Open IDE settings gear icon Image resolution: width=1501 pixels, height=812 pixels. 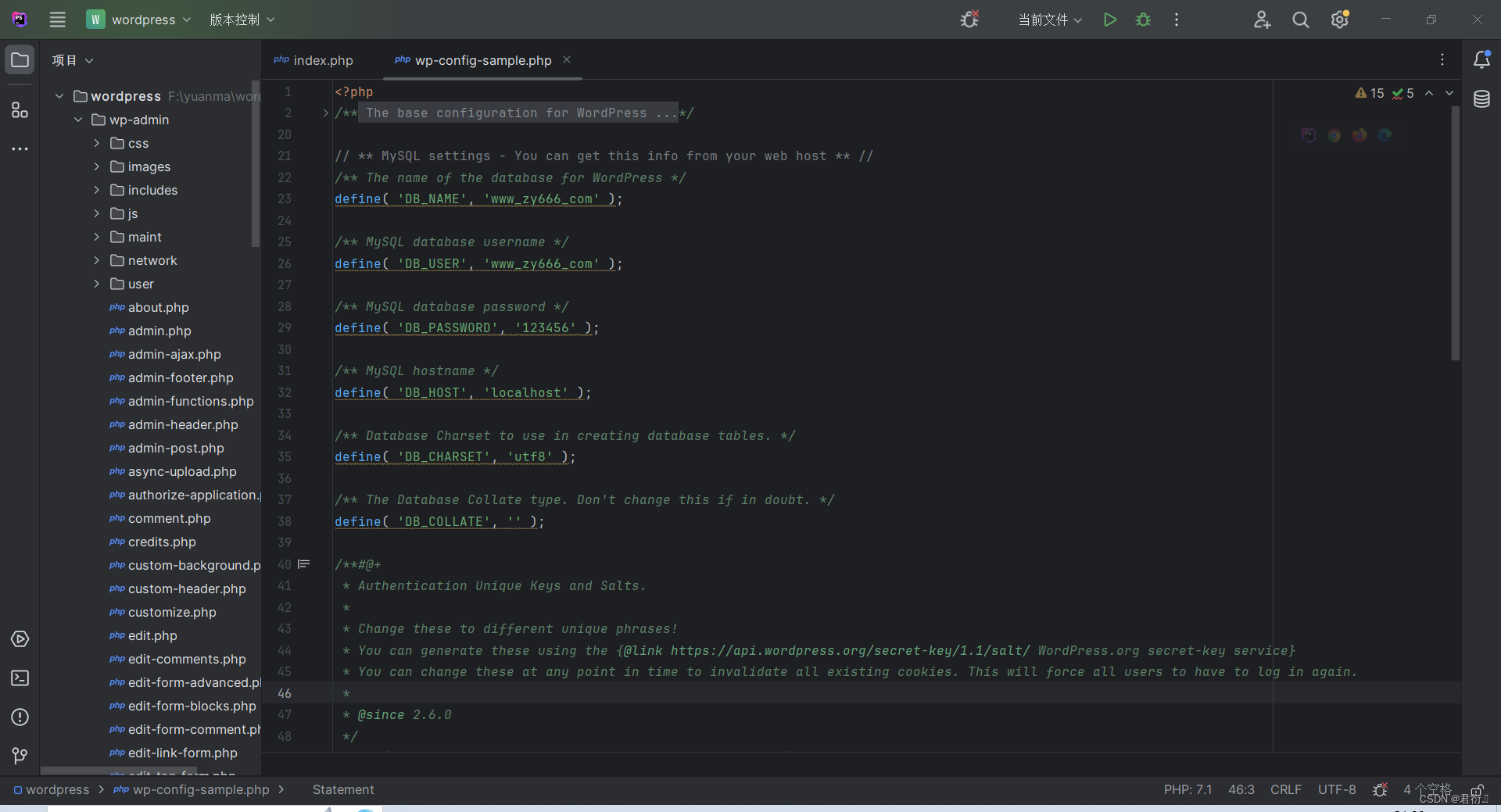pyautogui.click(x=1340, y=20)
